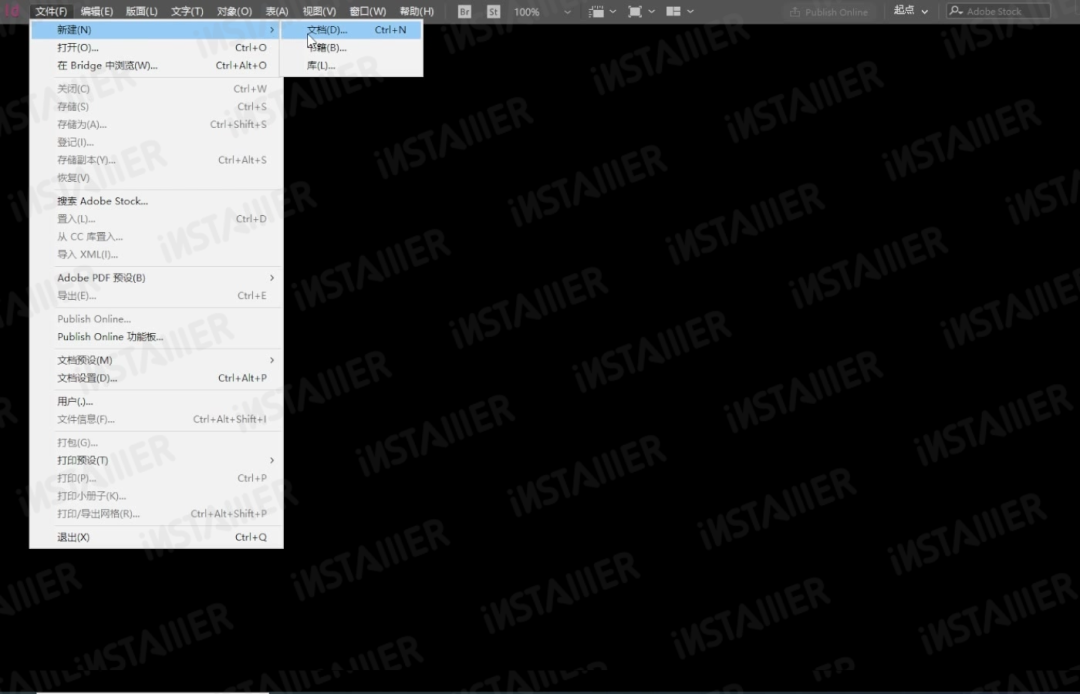Choose 库(L)... in the submenu
Image resolution: width=1080 pixels, height=694 pixels.
click(351, 65)
